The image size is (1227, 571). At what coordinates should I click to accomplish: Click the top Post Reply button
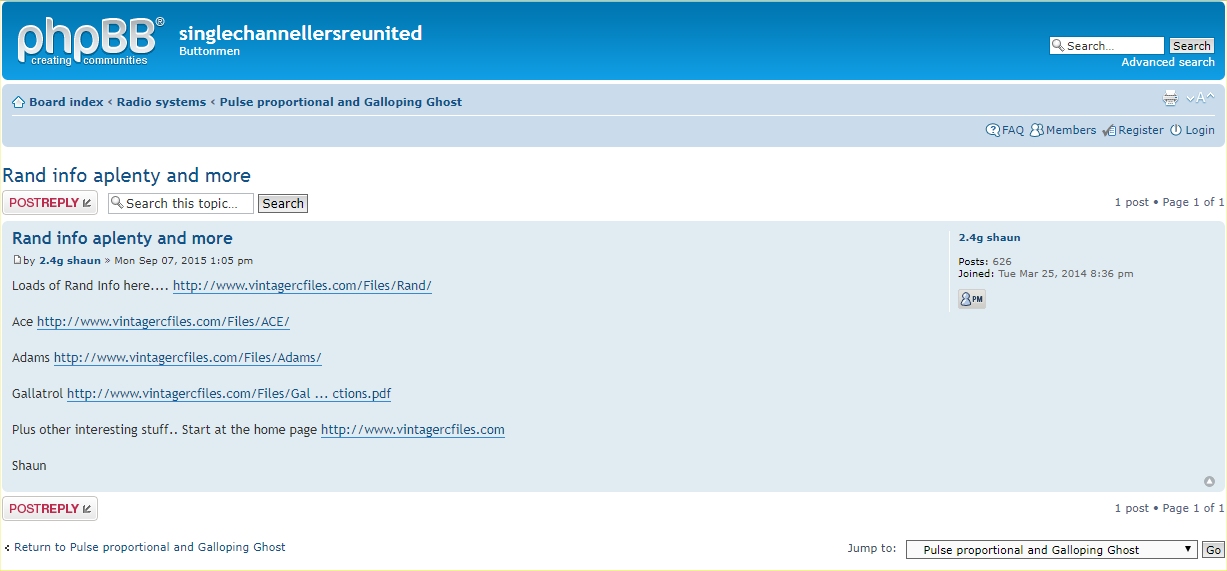(50, 203)
